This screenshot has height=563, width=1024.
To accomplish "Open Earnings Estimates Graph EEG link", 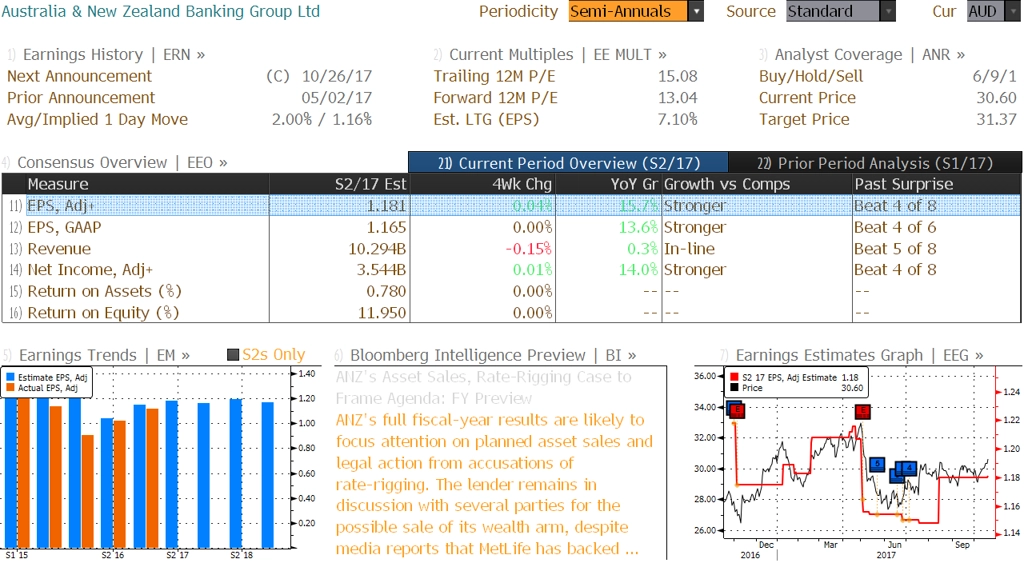I will click(859, 355).
